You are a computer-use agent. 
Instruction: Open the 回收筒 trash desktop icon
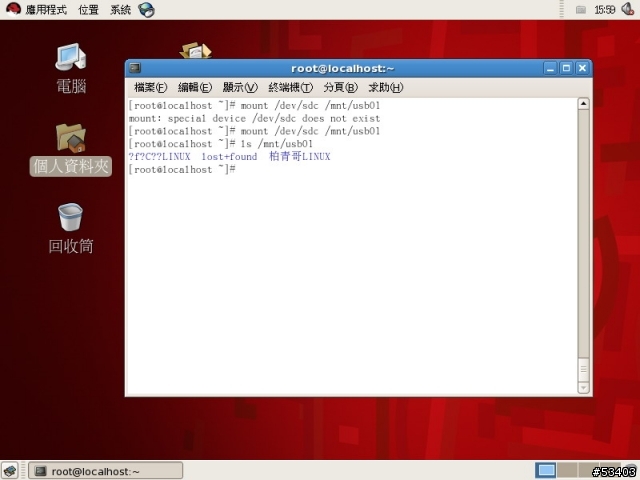tap(71, 229)
